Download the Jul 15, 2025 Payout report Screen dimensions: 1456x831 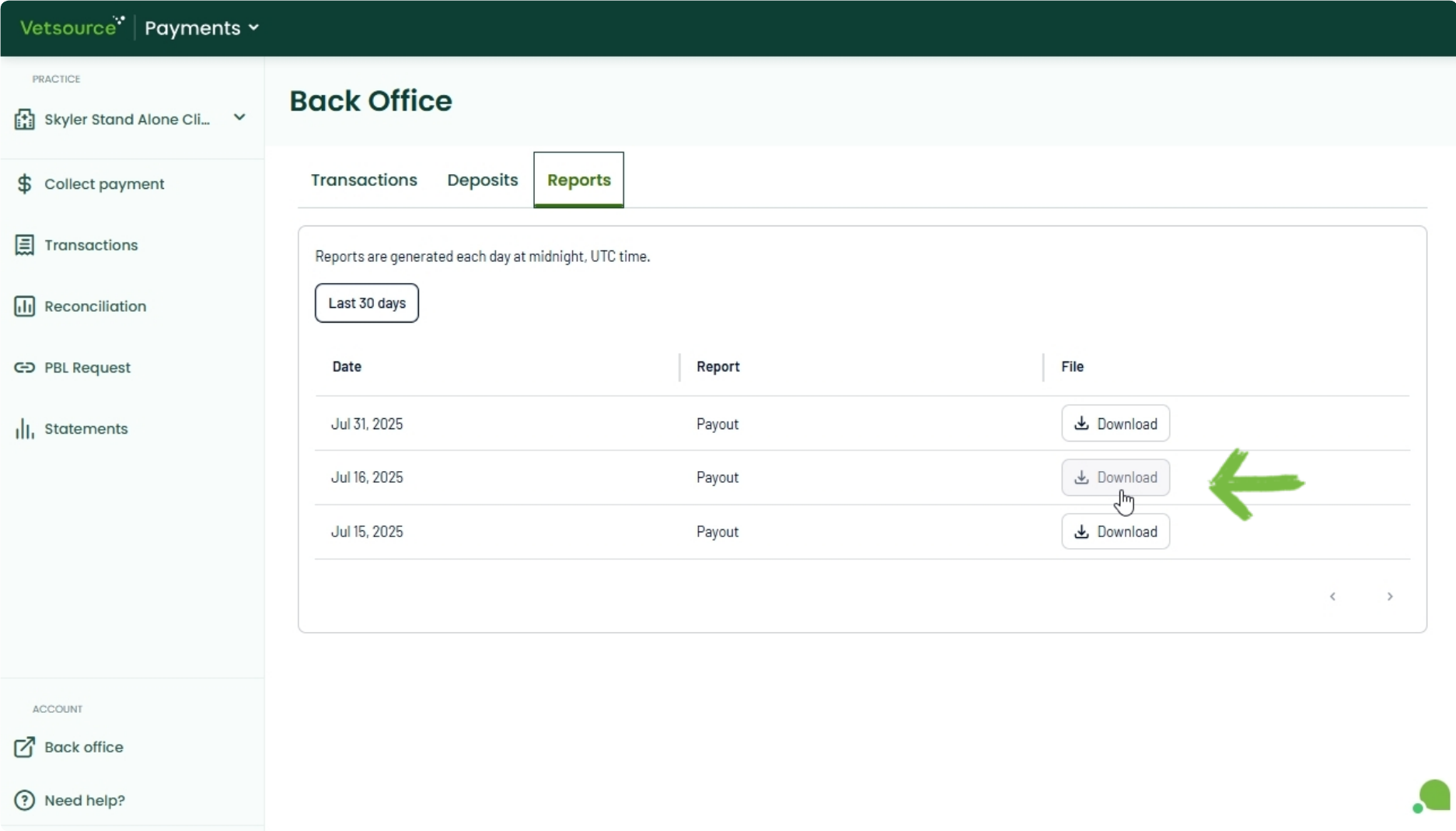coord(1115,532)
